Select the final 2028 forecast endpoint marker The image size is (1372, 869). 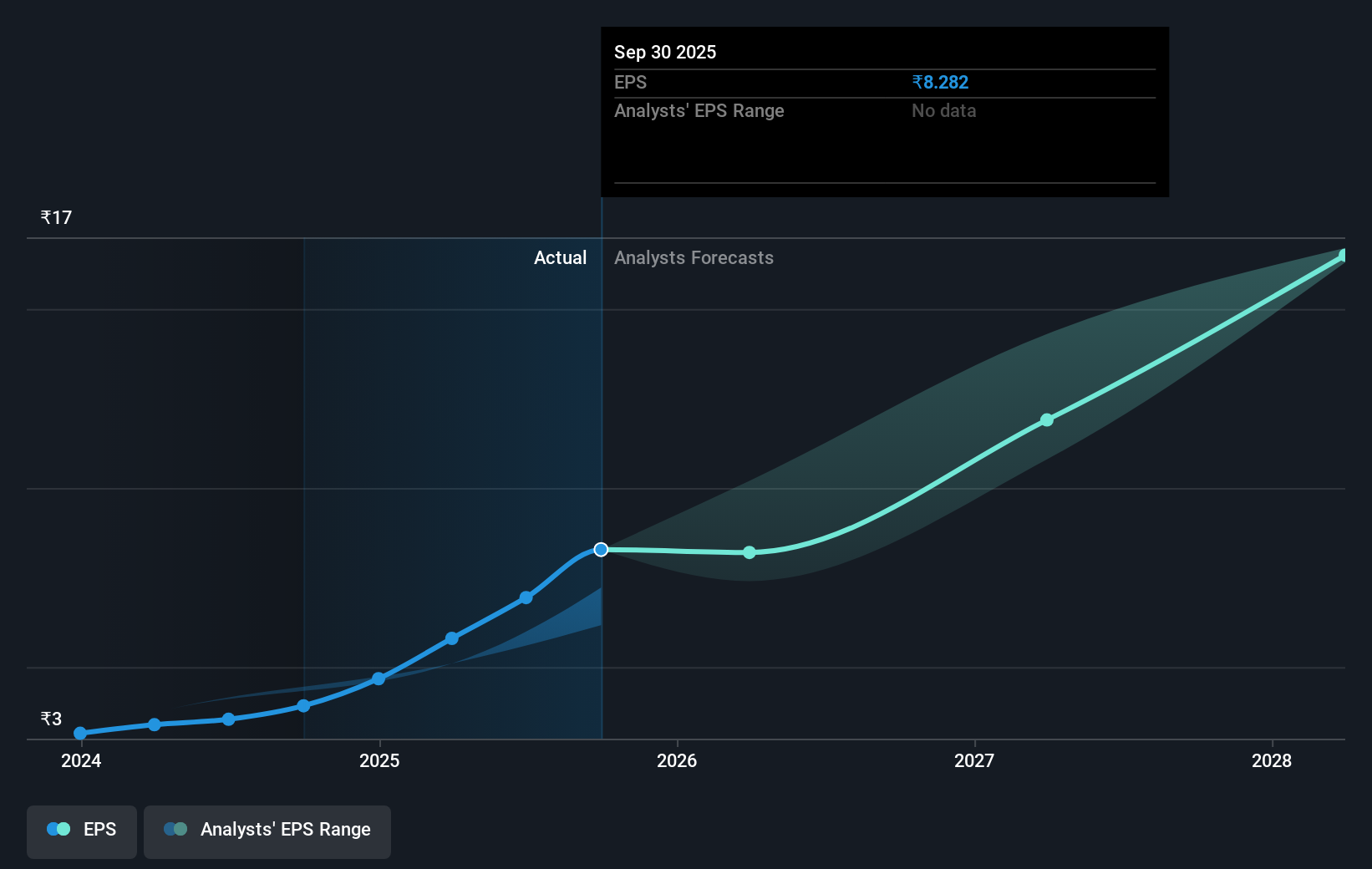click(1343, 255)
